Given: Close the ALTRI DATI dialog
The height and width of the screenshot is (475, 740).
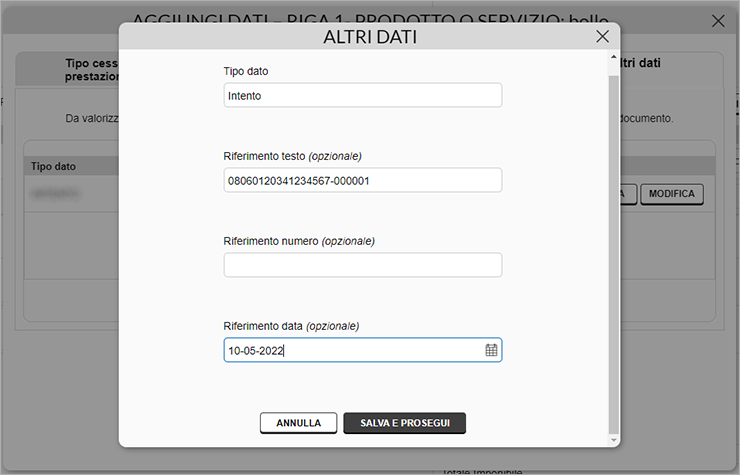Looking at the screenshot, I should (x=602, y=36).
